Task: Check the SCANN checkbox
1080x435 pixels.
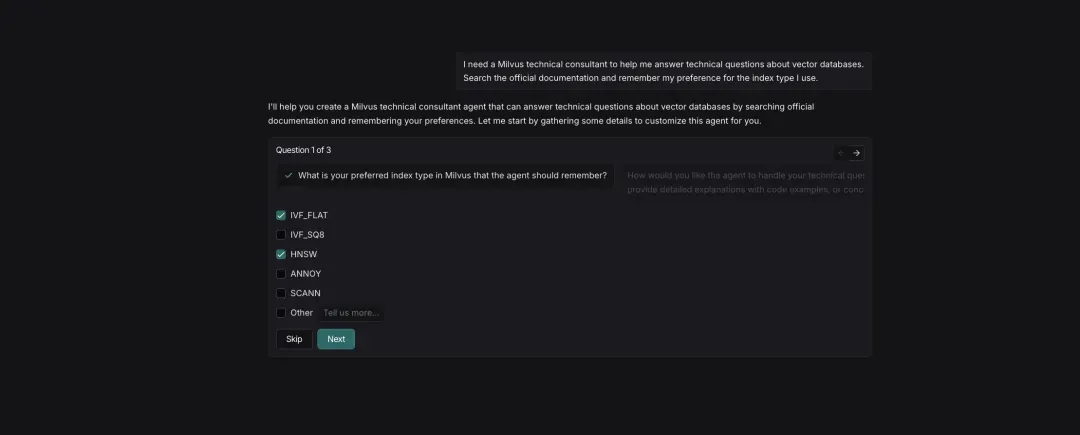Action: (x=281, y=293)
